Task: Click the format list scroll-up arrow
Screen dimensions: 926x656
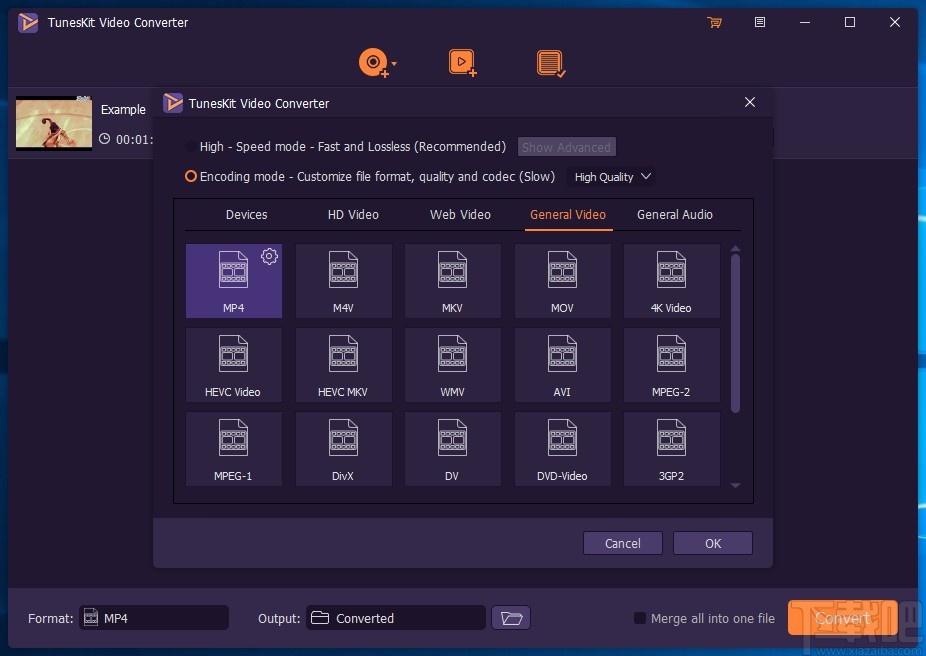Action: click(735, 249)
